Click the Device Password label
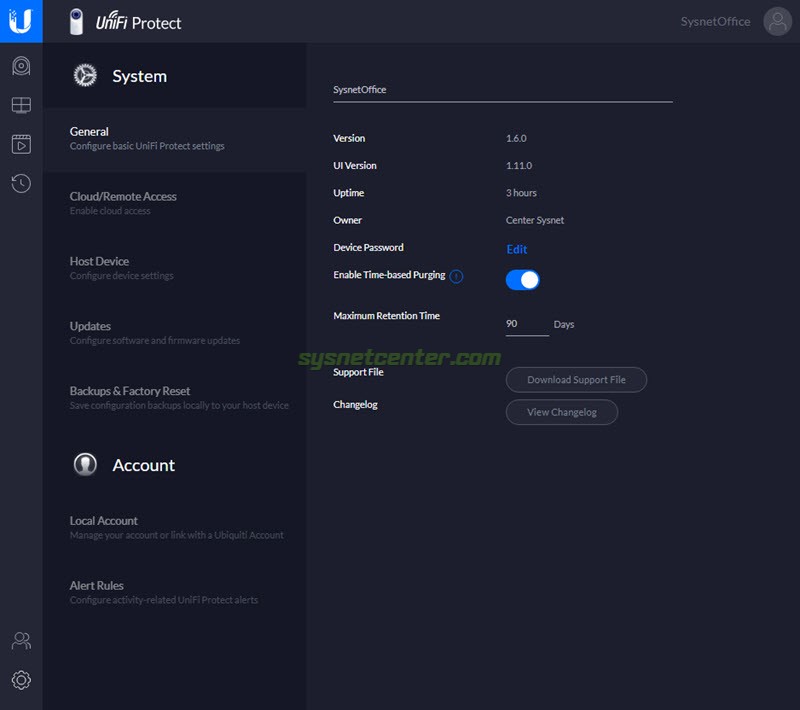 click(x=368, y=247)
